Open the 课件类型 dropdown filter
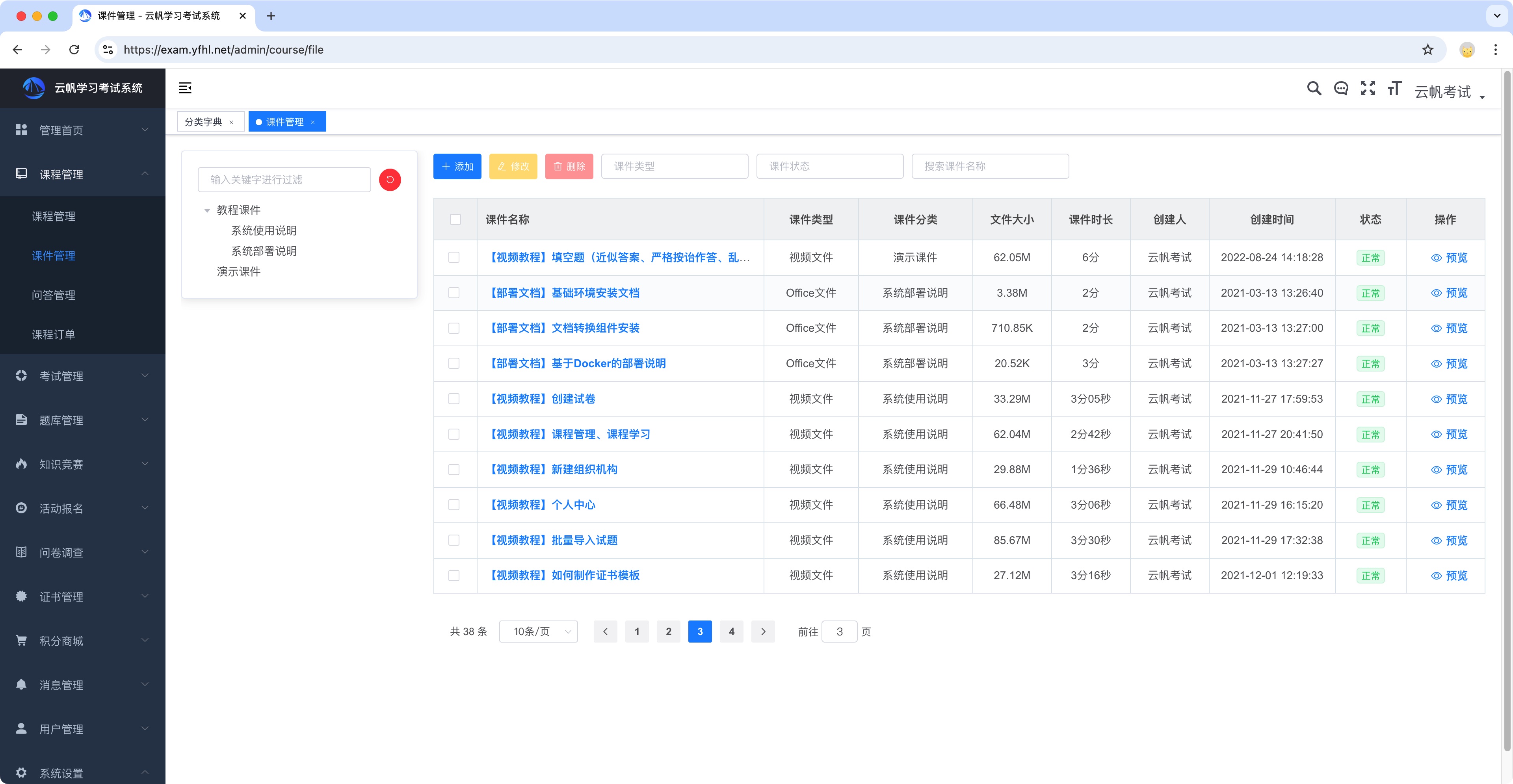This screenshot has width=1513, height=784. pos(674,166)
